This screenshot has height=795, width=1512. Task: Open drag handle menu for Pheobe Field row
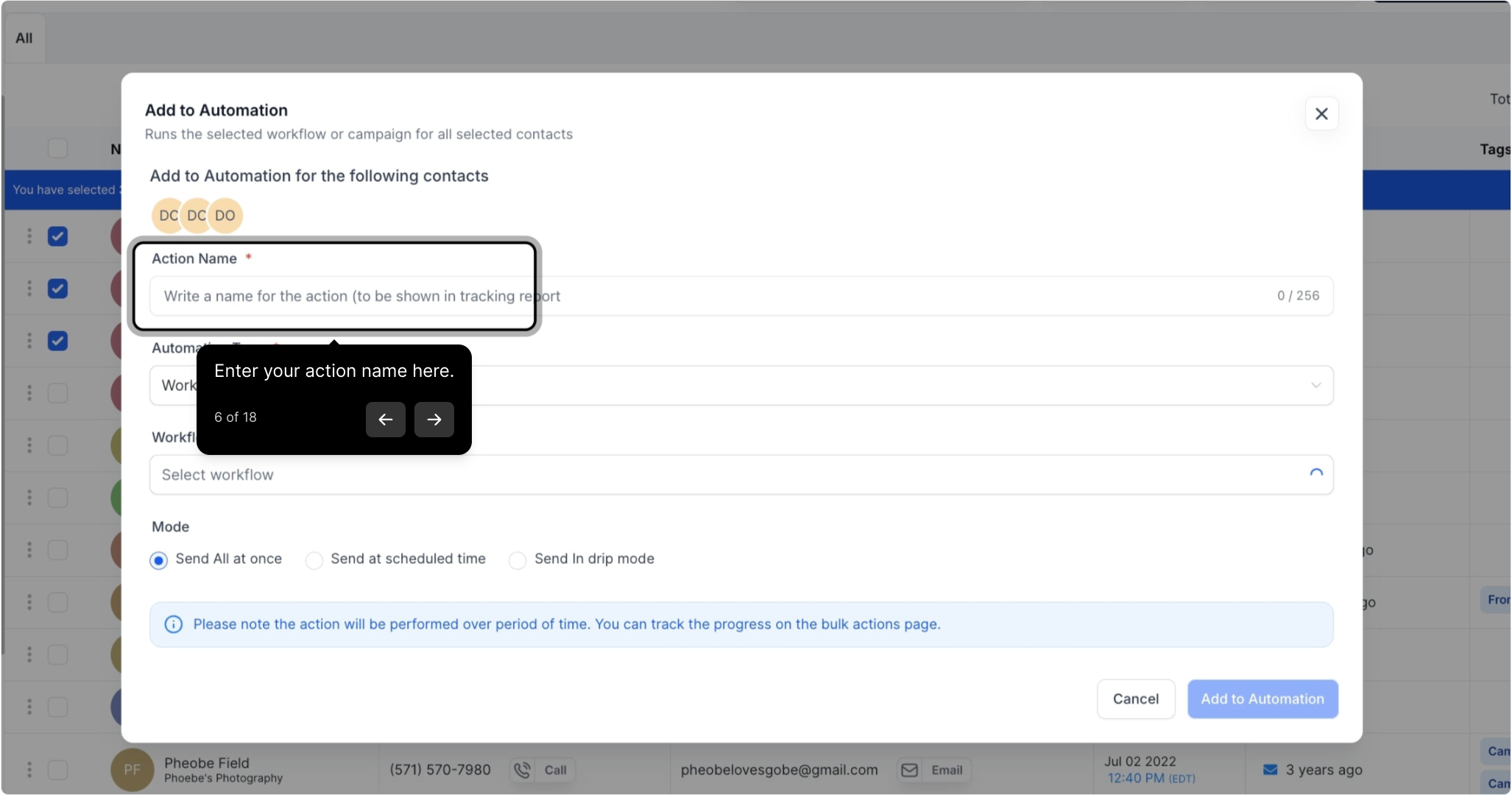(29, 770)
